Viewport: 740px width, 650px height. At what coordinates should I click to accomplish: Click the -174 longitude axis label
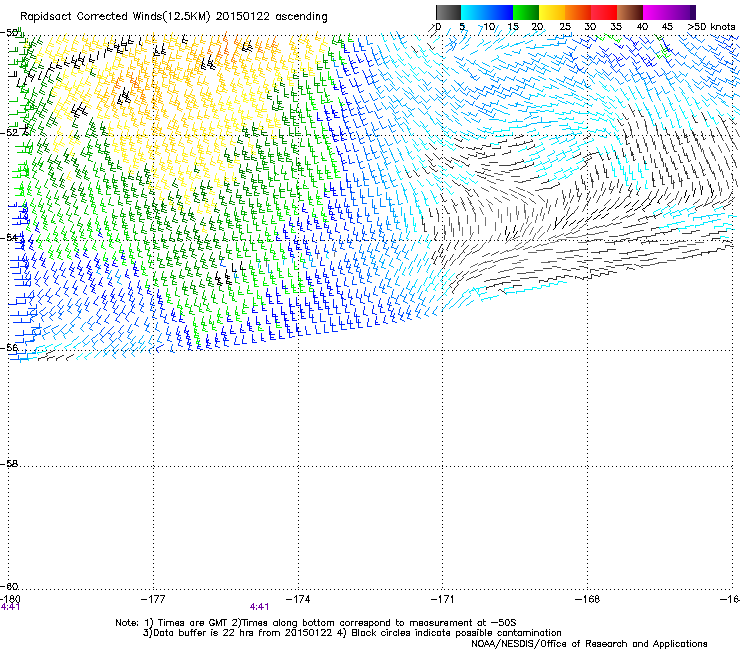pyautogui.click(x=298, y=599)
